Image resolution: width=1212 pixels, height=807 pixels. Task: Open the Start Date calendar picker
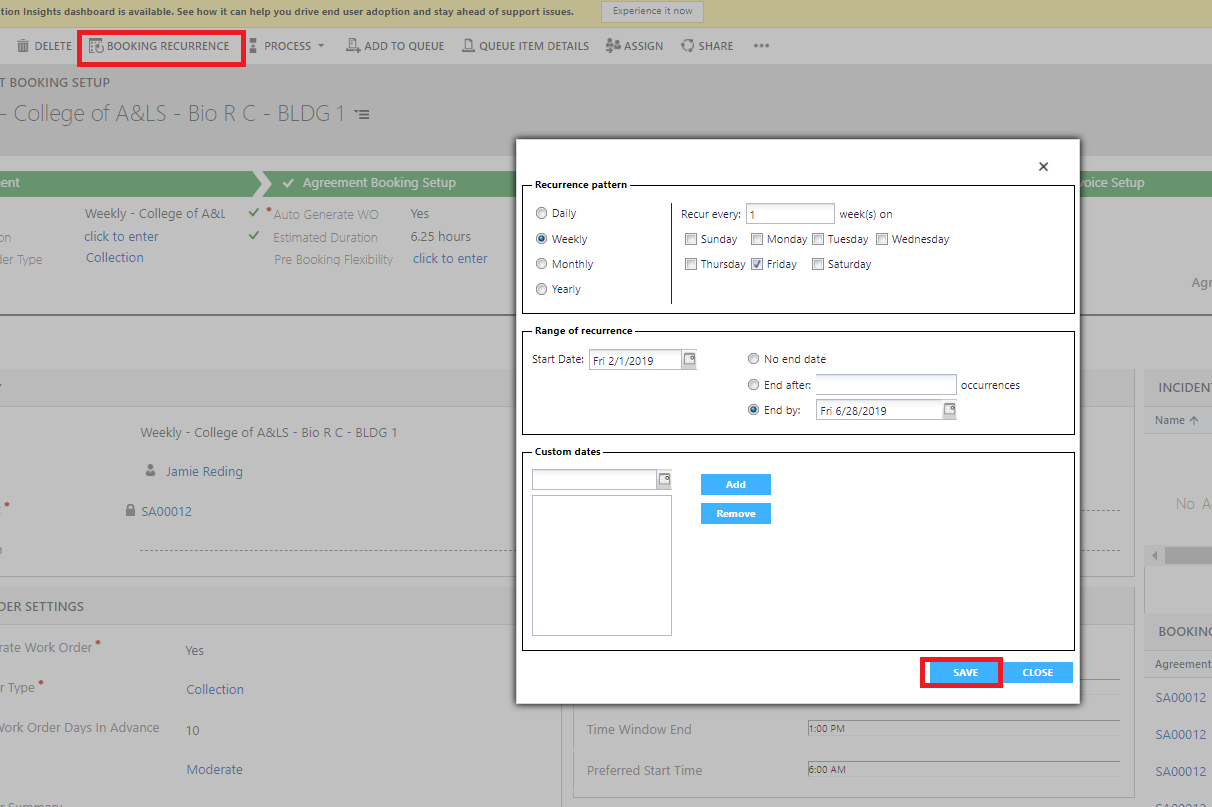pyautogui.click(x=691, y=359)
